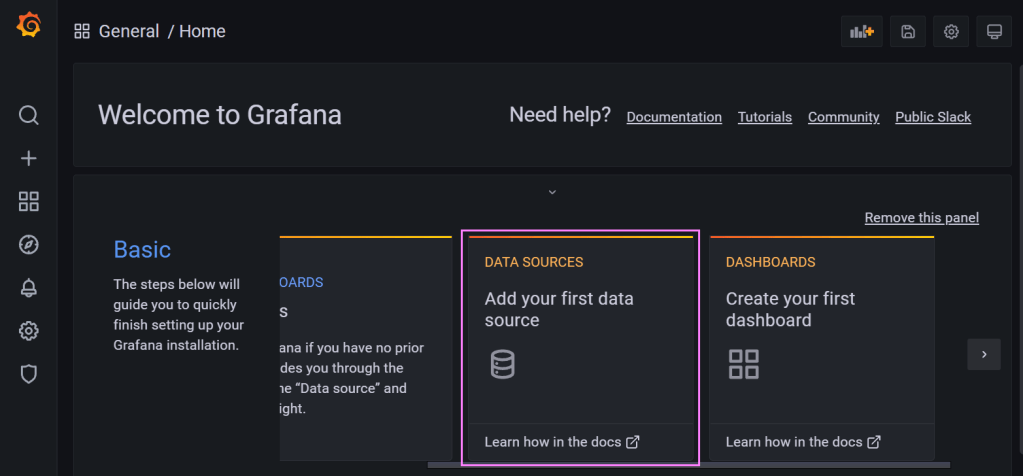Open the Community link
This screenshot has height=476, width=1023.
point(844,117)
